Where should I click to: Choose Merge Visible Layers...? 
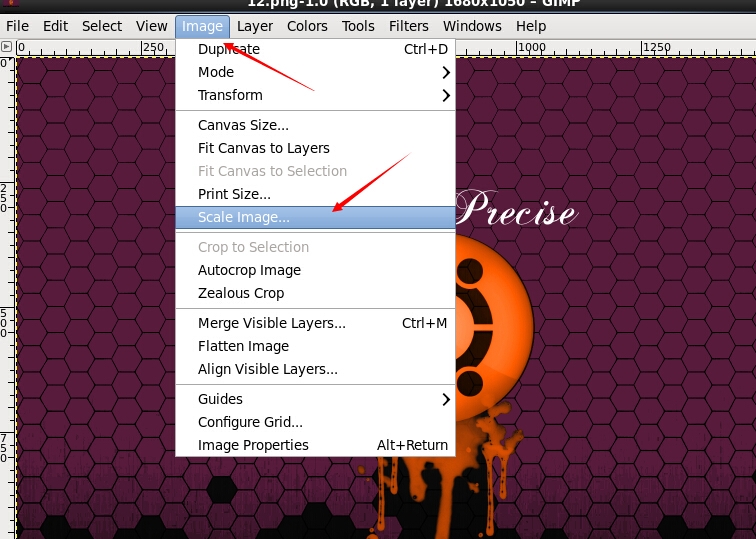click(x=315, y=323)
